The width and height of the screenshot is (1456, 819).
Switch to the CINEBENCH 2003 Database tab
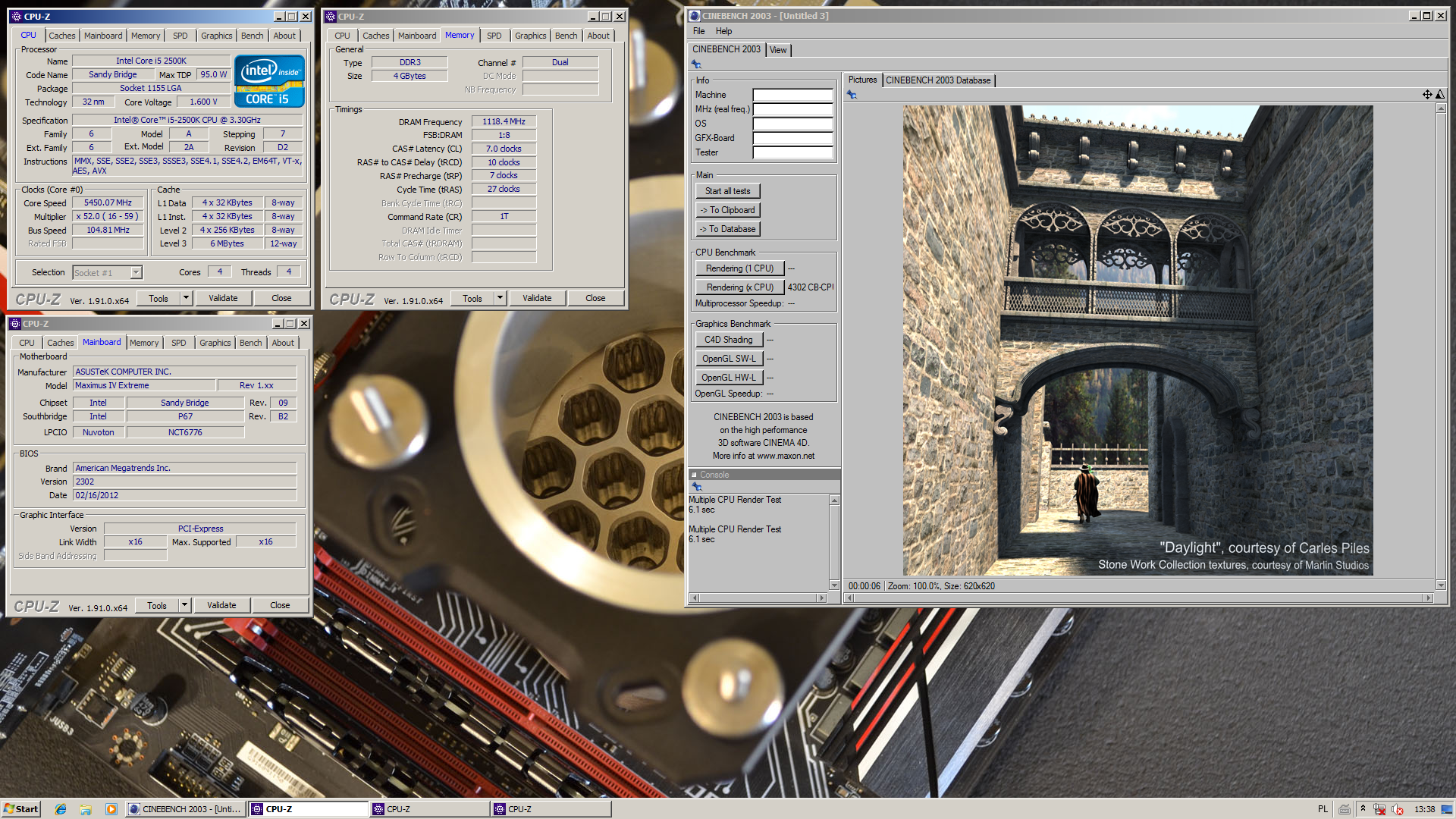(938, 80)
